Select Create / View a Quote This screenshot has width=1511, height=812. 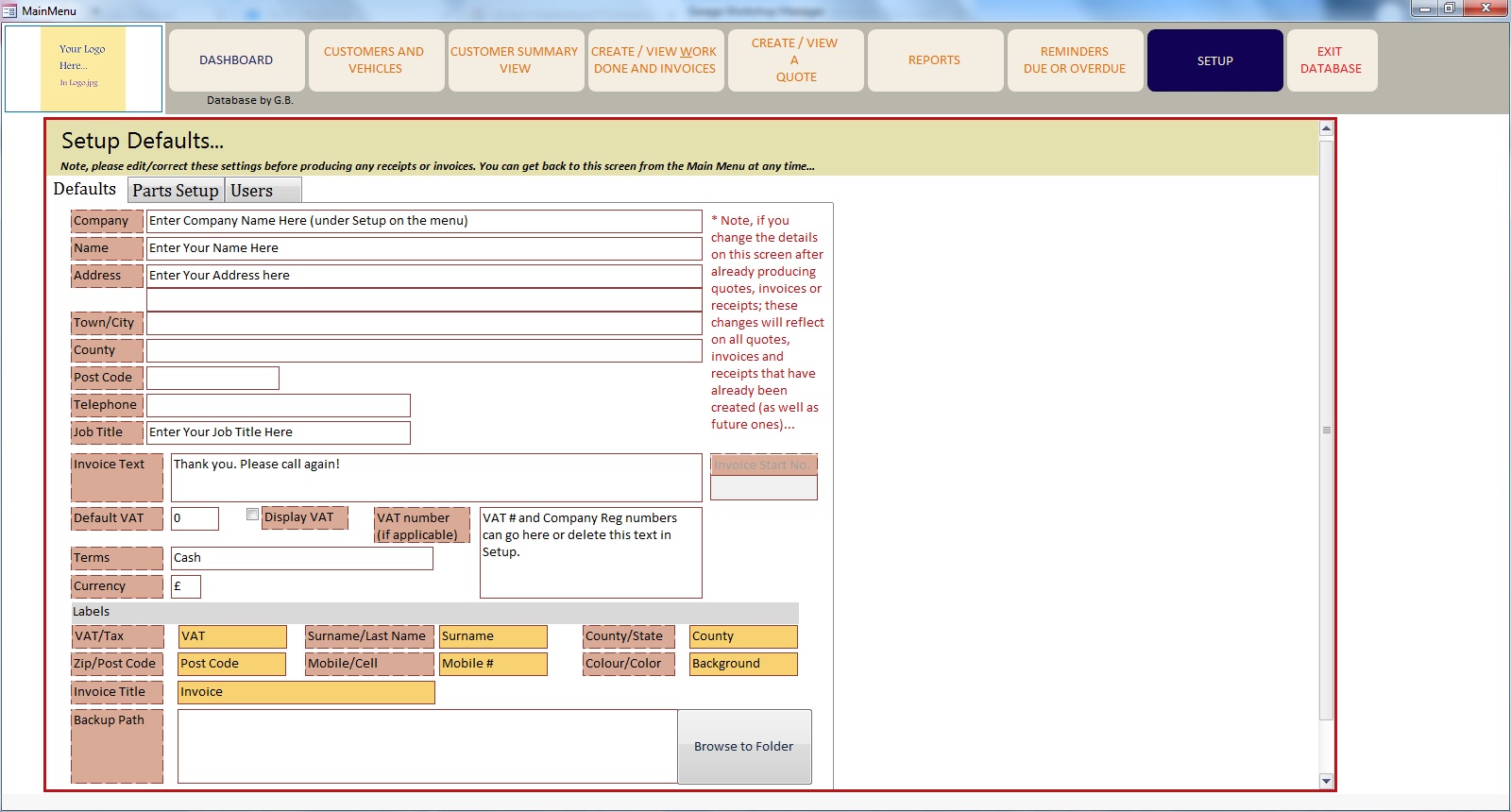click(x=795, y=60)
